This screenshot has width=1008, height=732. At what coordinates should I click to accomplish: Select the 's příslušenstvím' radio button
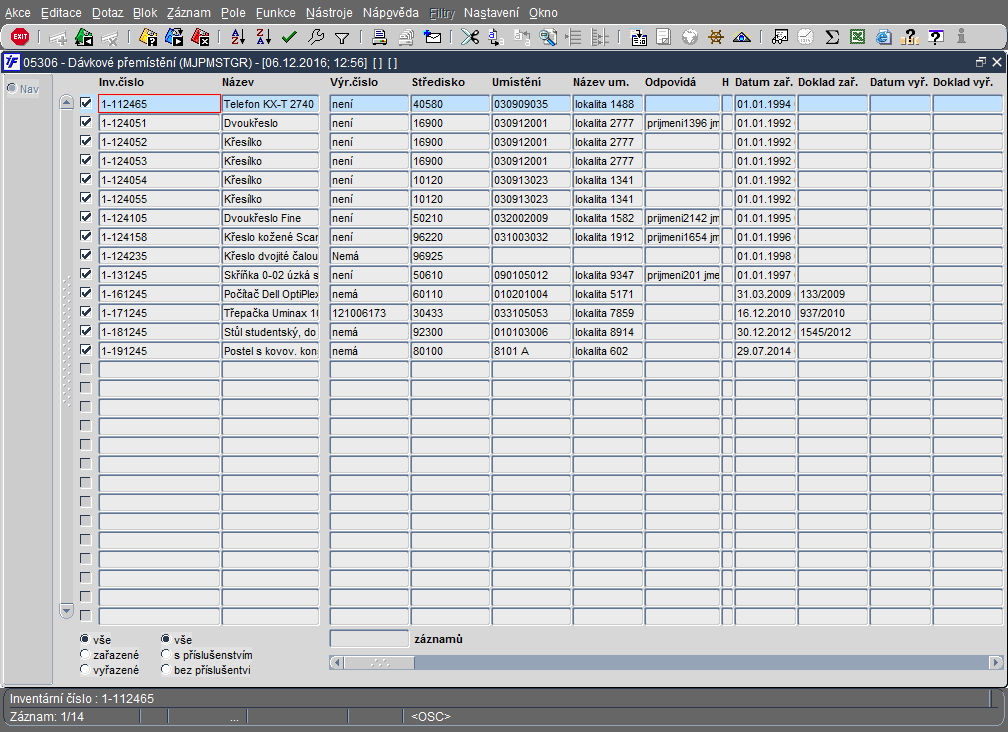pyautogui.click(x=165, y=654)
